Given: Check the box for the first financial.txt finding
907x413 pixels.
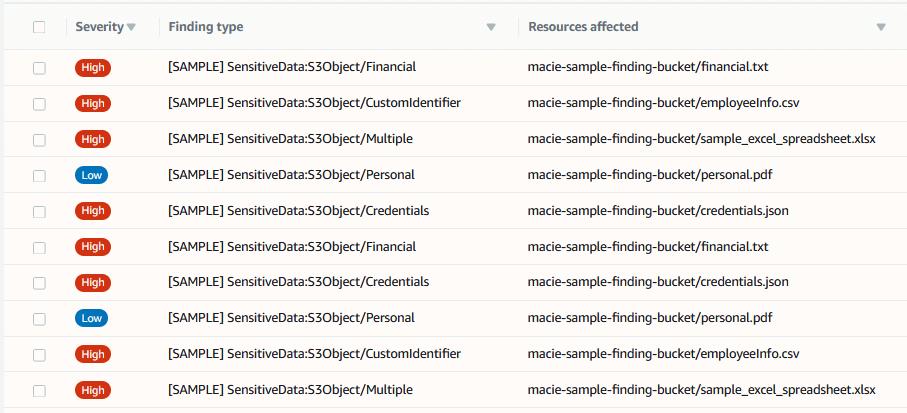Looking at the screenshot, I should [39, 67].
